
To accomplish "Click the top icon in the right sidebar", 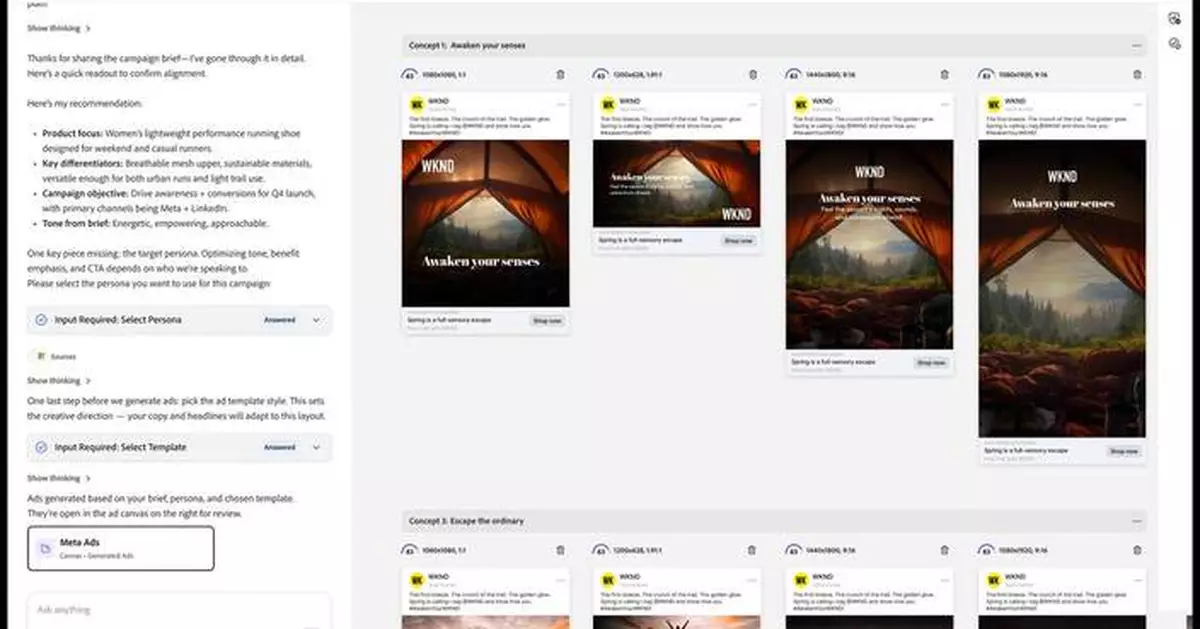I will pyautogui.click(x=1177, y=17).
